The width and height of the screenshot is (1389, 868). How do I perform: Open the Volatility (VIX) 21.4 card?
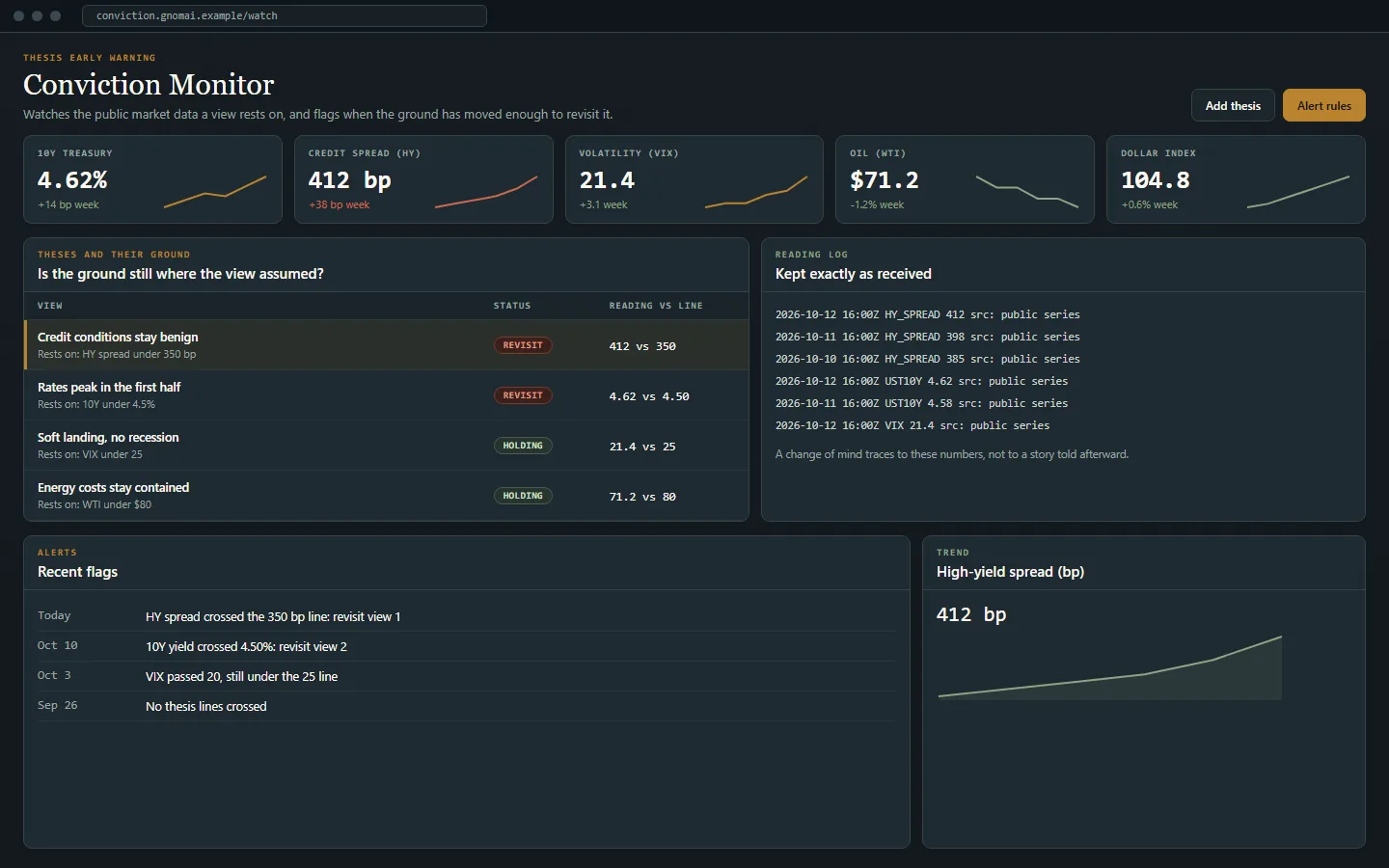[694, 179]
